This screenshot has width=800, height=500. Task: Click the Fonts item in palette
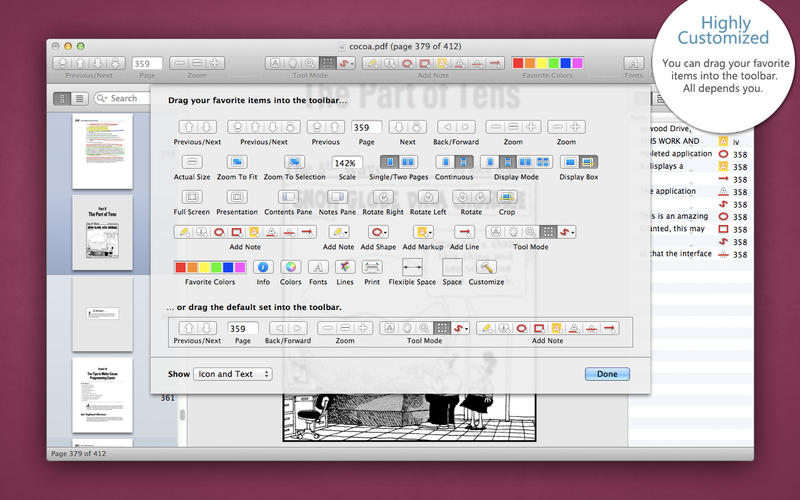pyautogui.click(x=318, y=267)
